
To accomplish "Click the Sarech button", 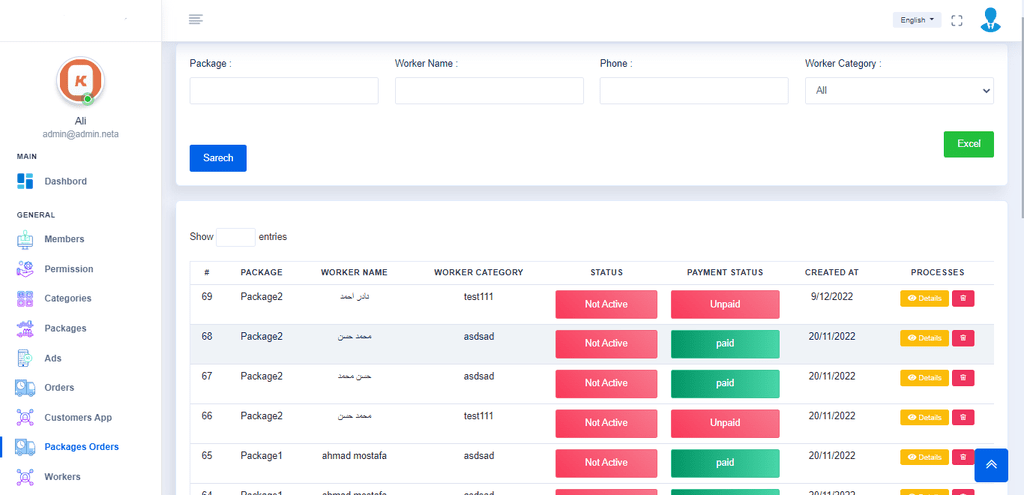I will (218, 158).
